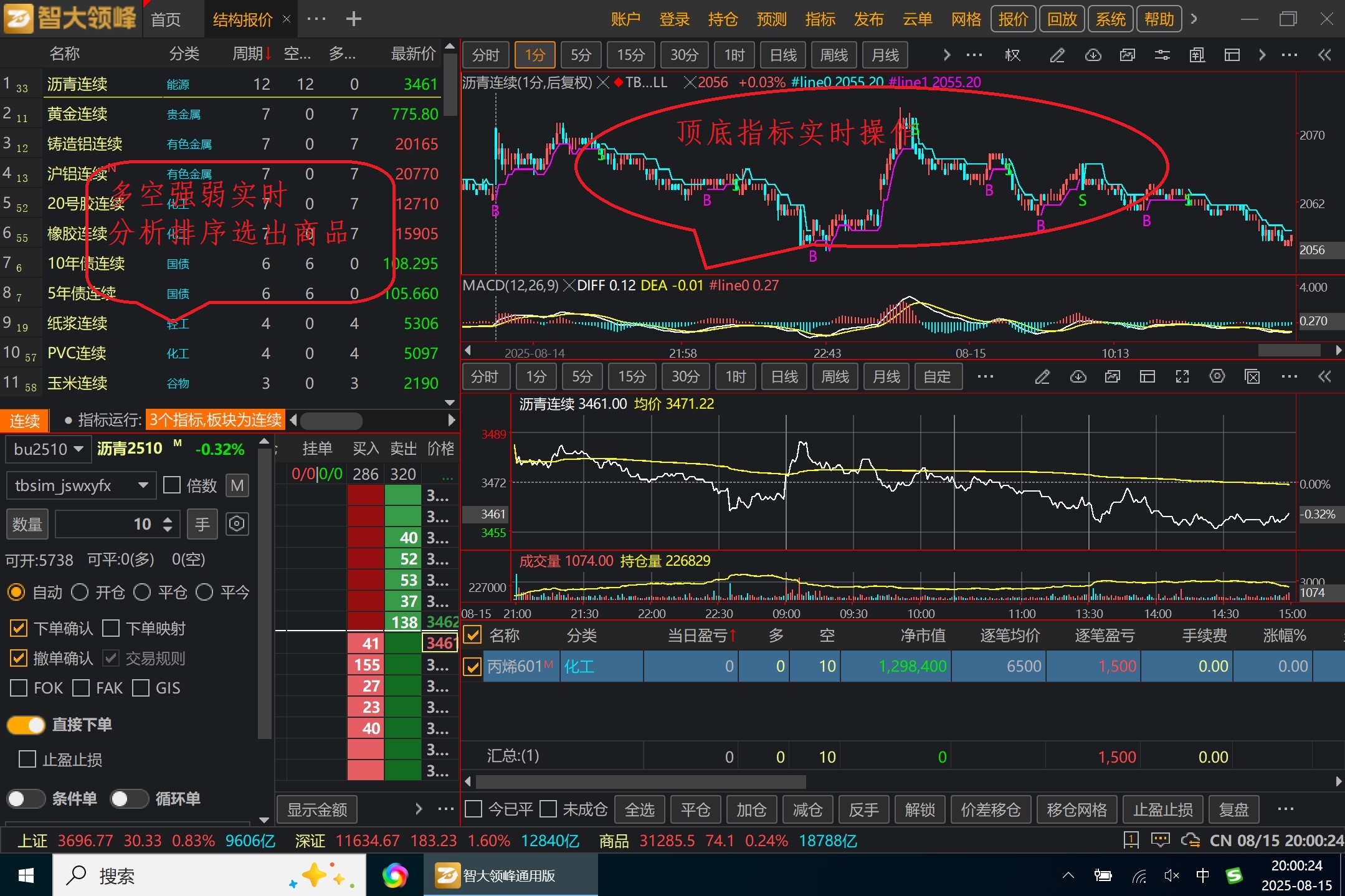Image resolution: width=1345 pixels, height=896 pixels.
Task: Click the target icon beside the 手 button
Action: [x=237, y=524]
